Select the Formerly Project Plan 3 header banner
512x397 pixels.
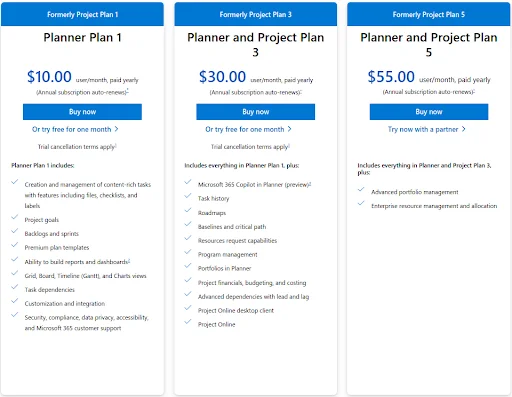pos(255,14)
